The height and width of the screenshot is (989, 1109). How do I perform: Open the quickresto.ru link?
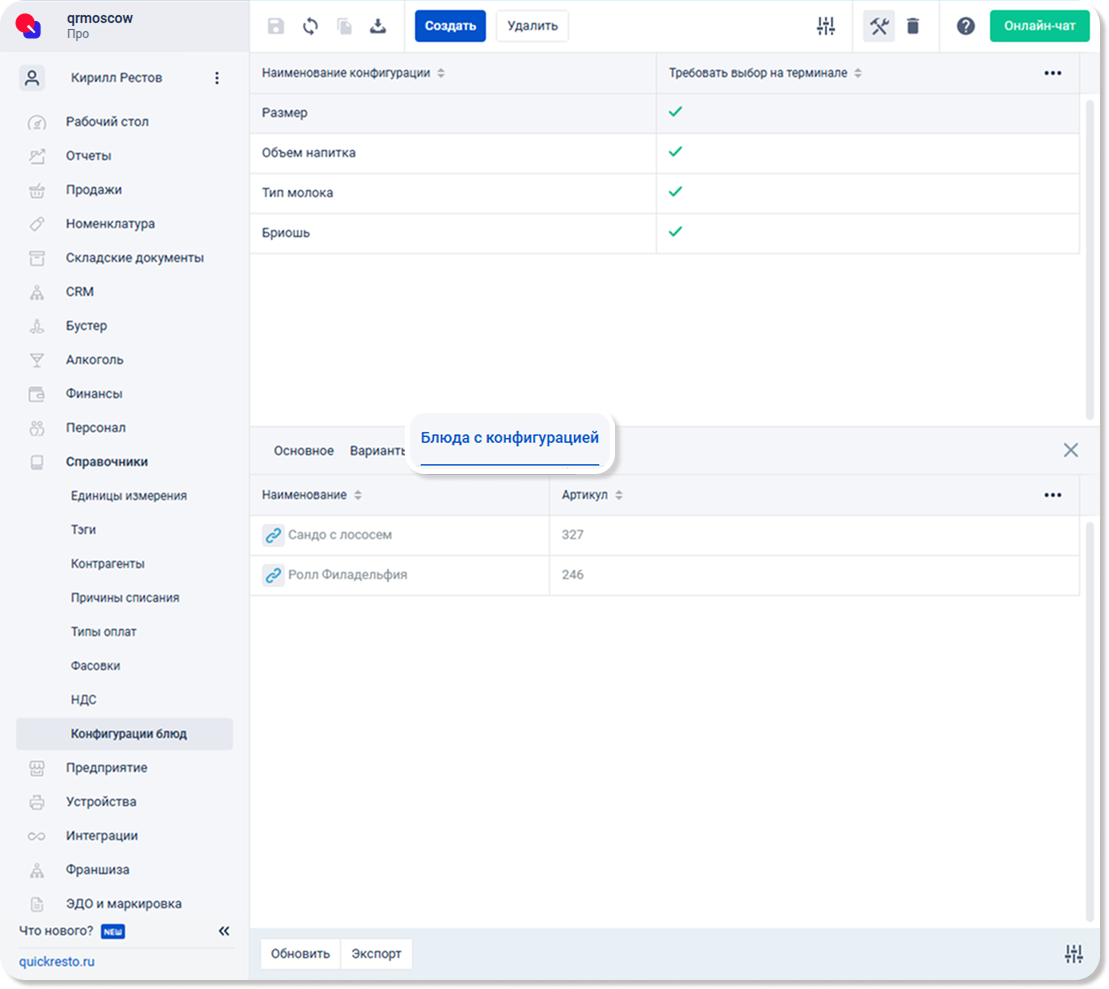tap(57, 961)
